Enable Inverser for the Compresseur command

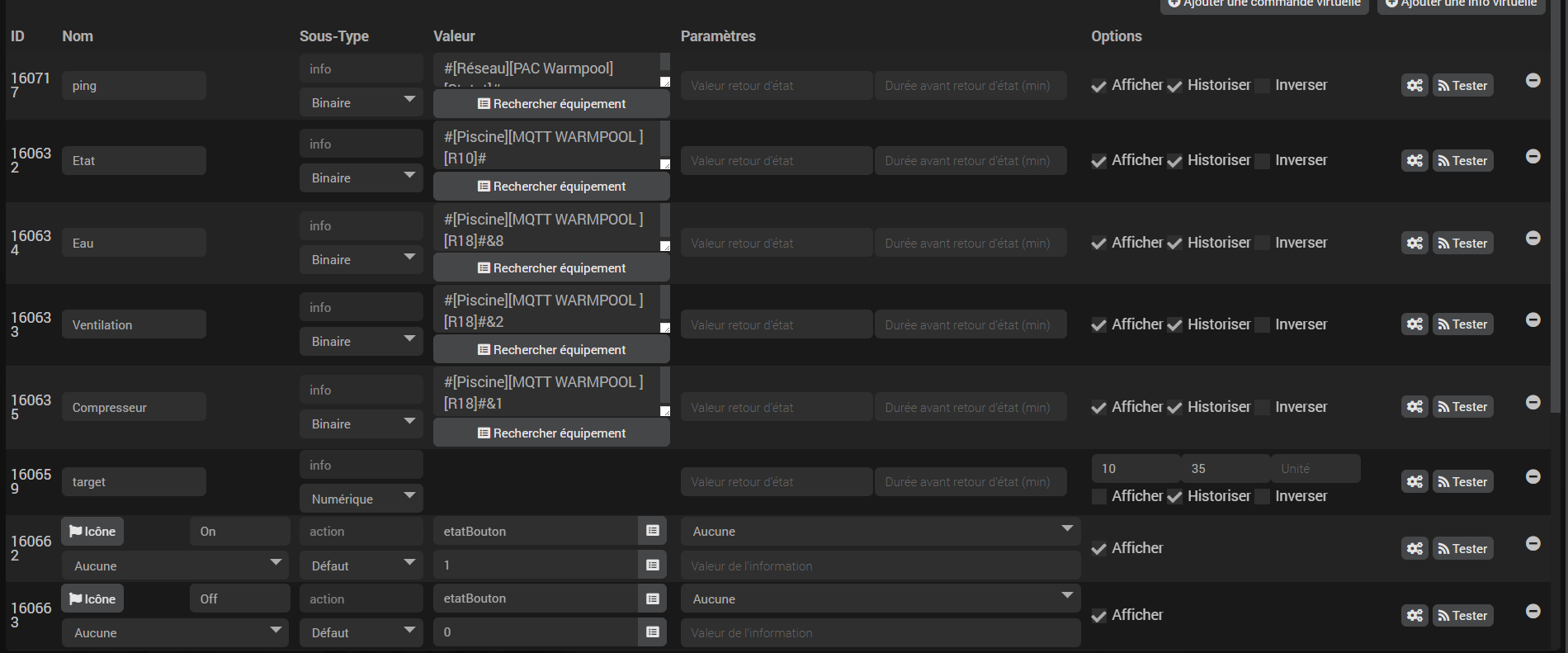1263,407
